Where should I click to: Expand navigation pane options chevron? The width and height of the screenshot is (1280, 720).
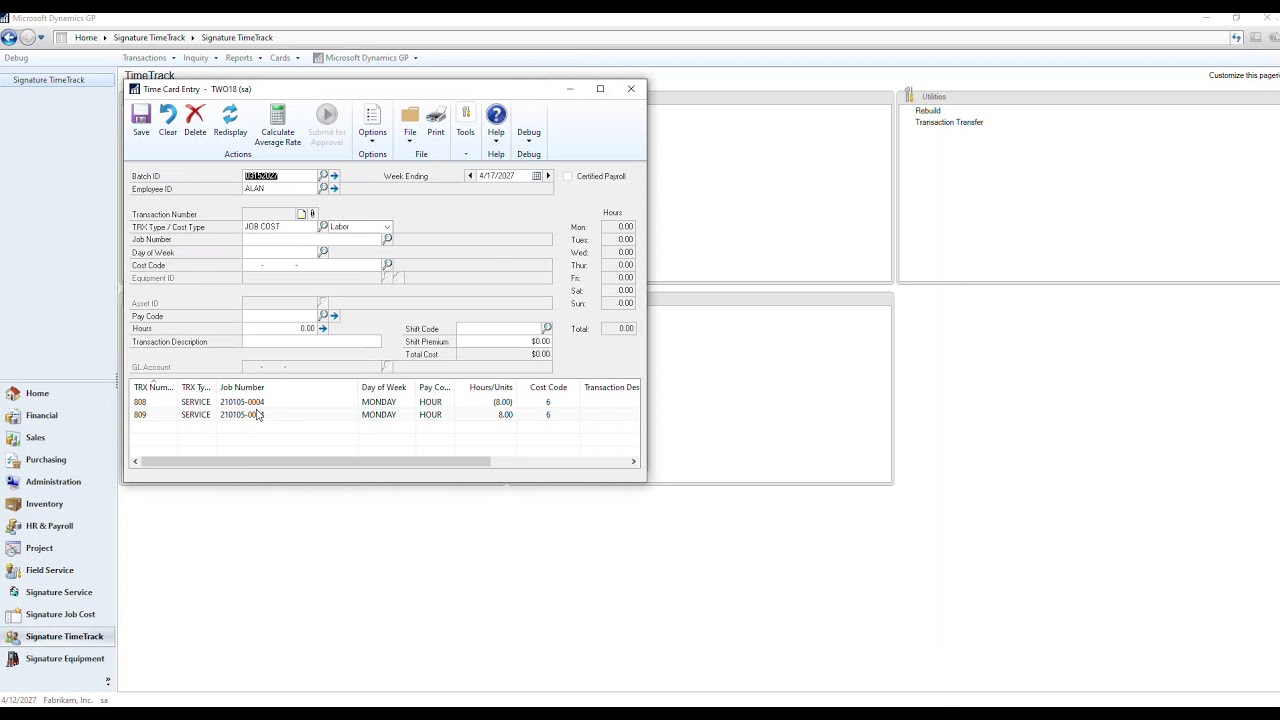(108, 681)
